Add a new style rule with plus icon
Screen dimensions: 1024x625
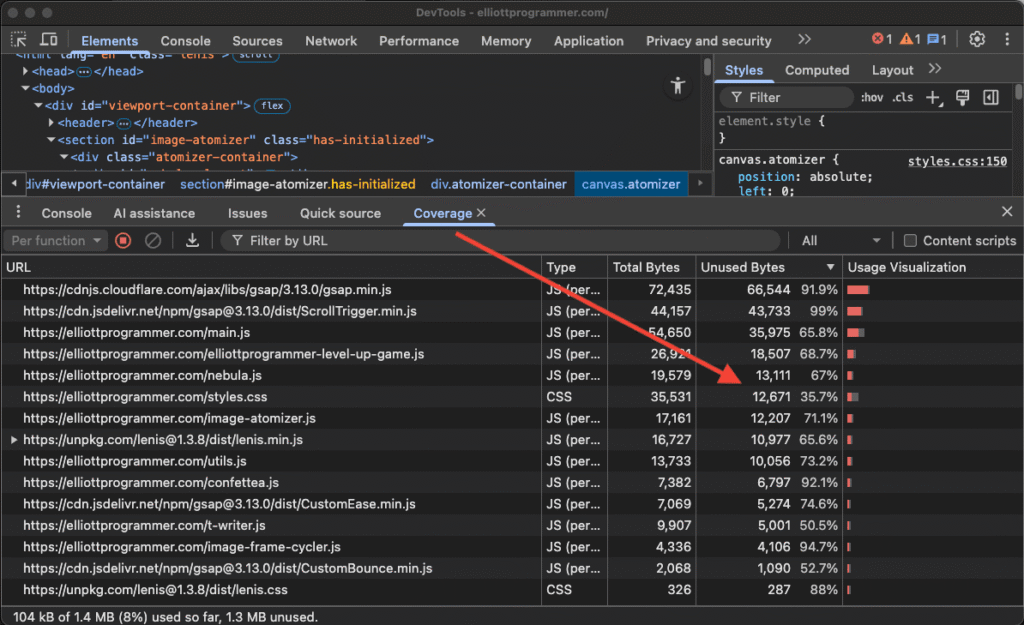tap(933, 97)
